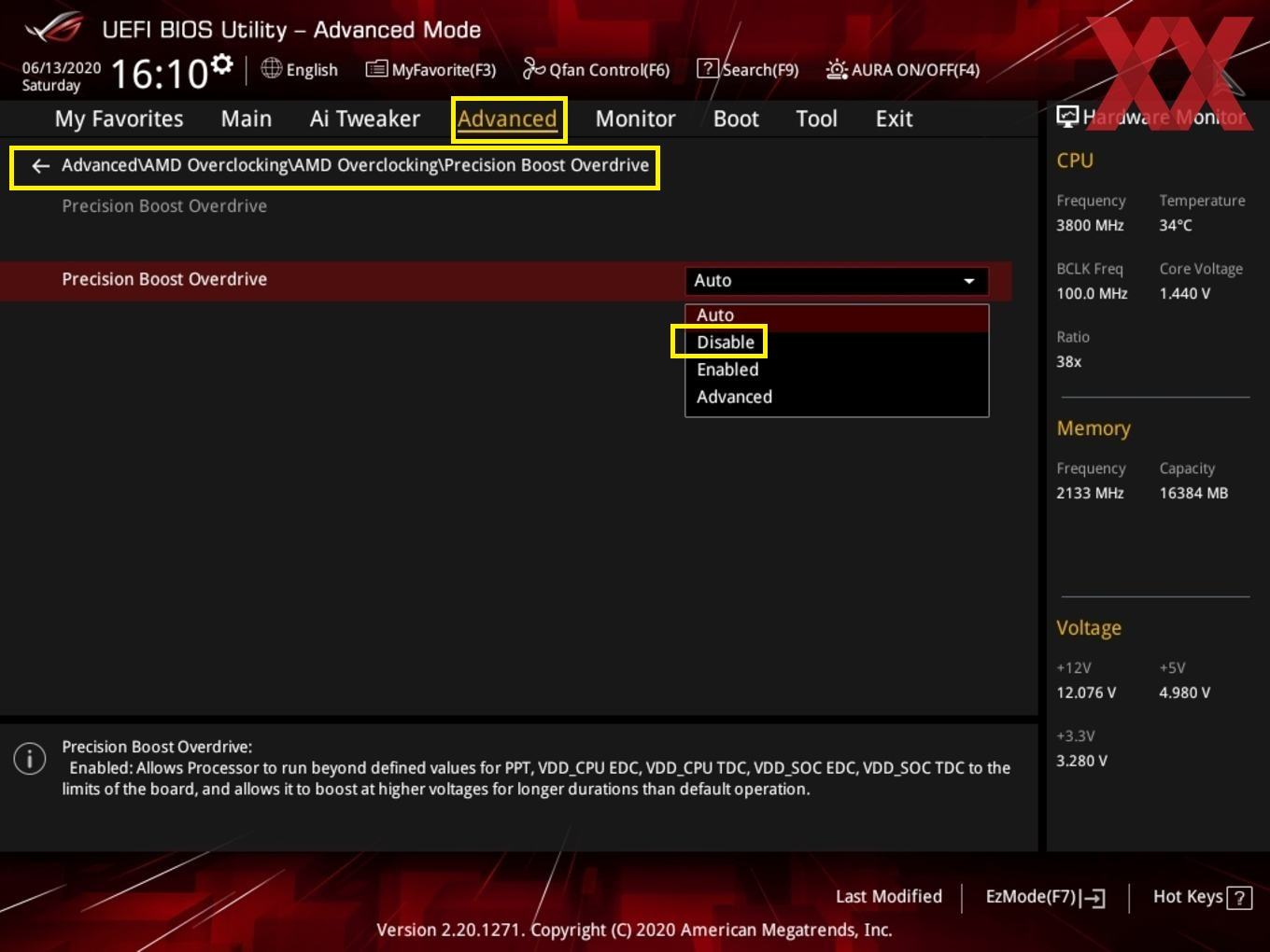Screen dimensions: 1270x952
Task: Click the gray Precision Boost Overdrive heading
Action: point(164,206)
